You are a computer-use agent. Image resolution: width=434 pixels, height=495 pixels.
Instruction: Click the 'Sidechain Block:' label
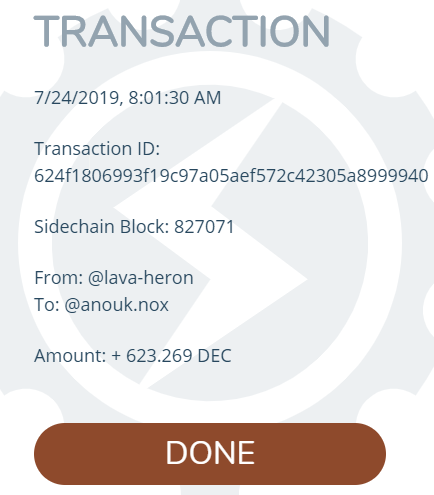coord(102,227)
